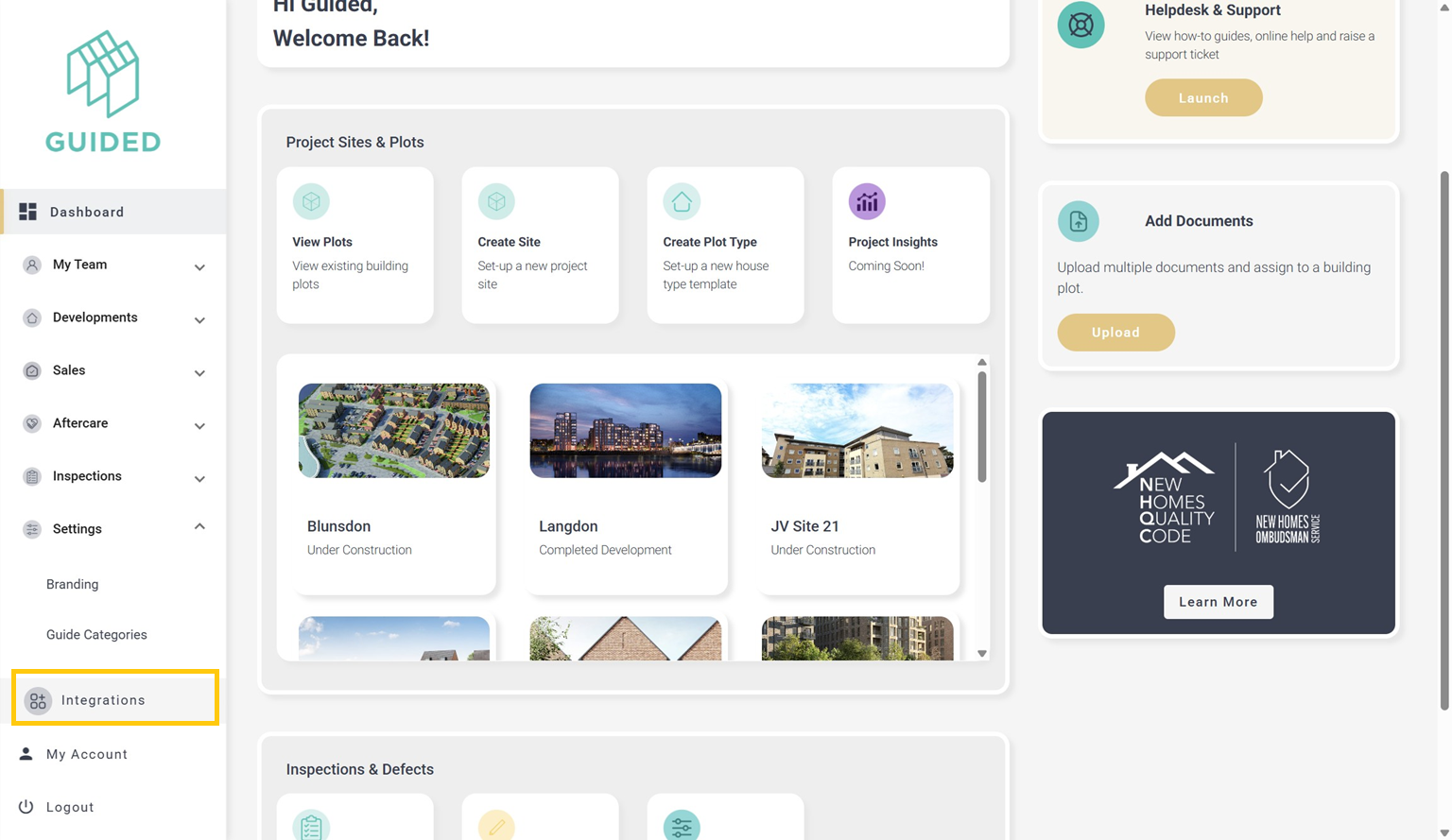Click the View Plots cube icon

point(311,201)
